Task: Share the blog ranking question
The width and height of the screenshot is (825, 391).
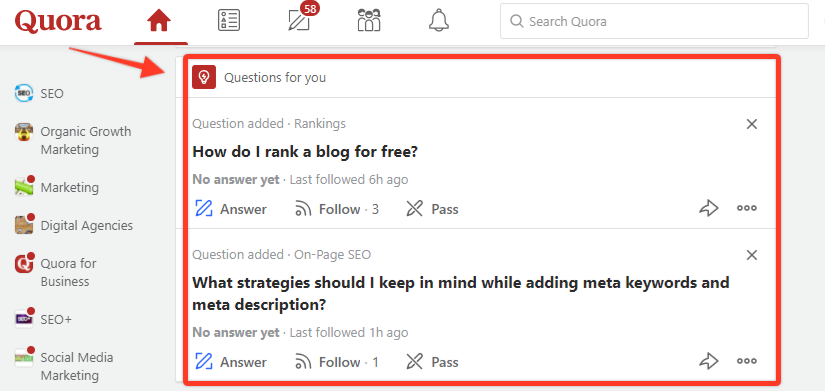Action: pos(709,208)
